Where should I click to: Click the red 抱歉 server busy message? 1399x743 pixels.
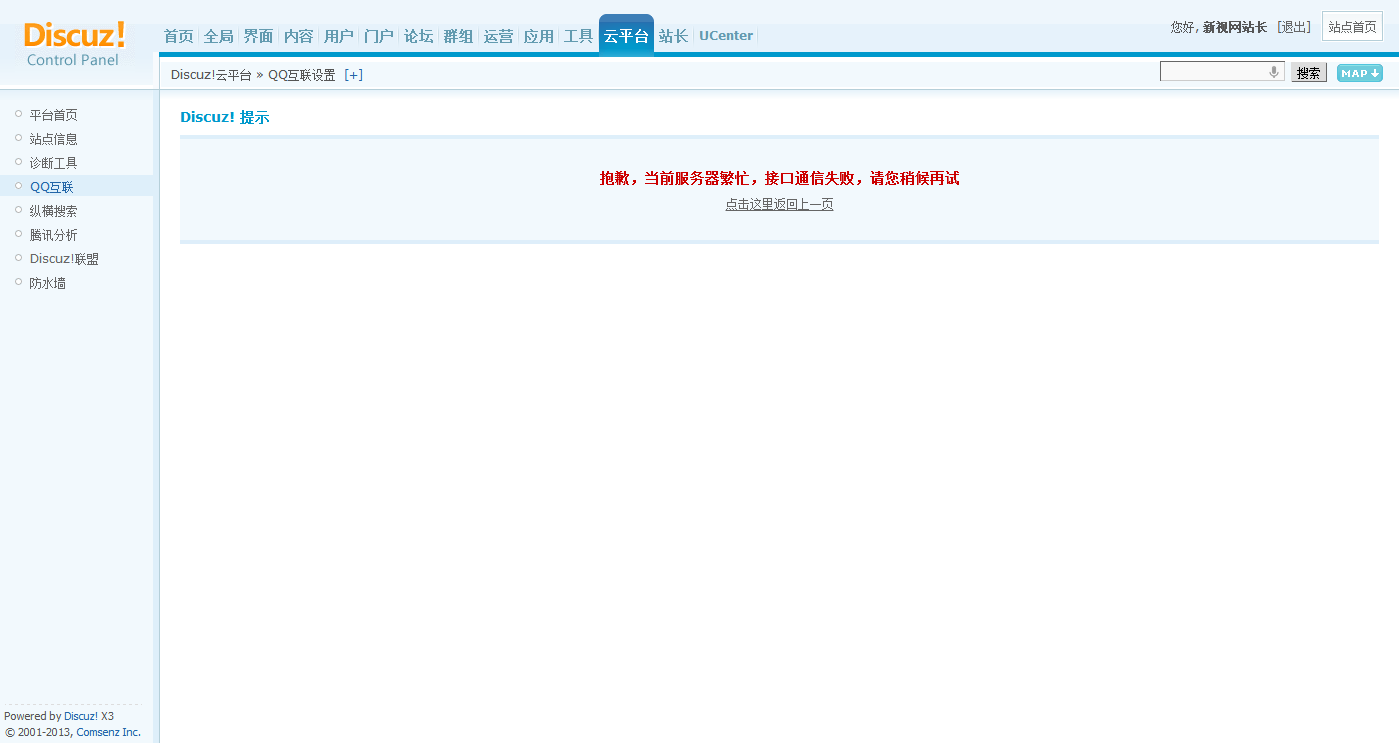(779, 179)
